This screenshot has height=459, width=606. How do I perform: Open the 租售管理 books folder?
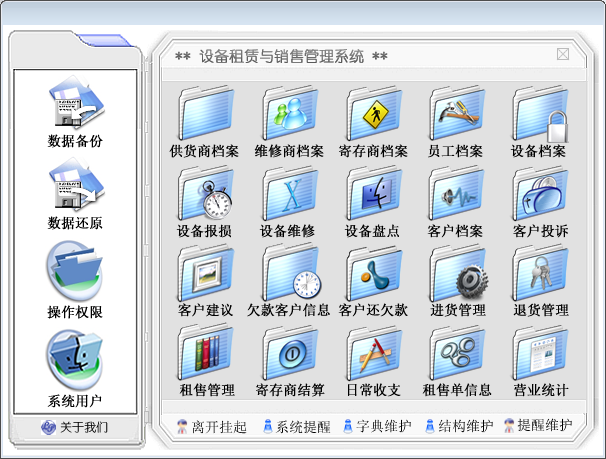point(206,352)
